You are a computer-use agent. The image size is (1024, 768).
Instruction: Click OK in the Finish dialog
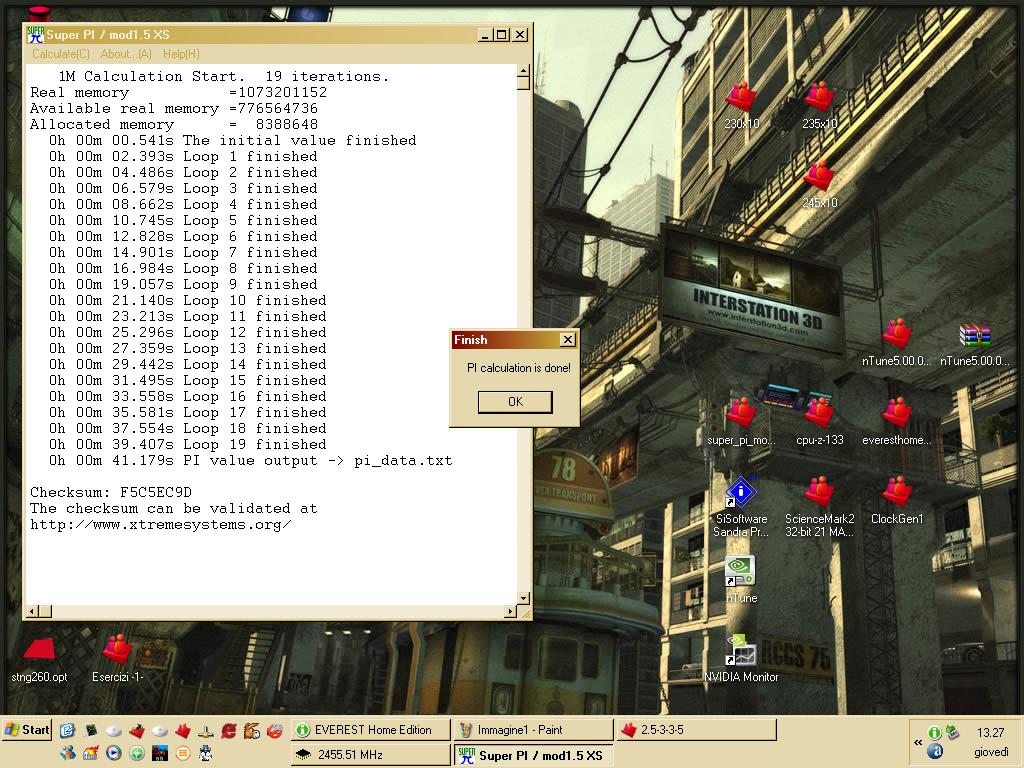[x=515, y=402]
